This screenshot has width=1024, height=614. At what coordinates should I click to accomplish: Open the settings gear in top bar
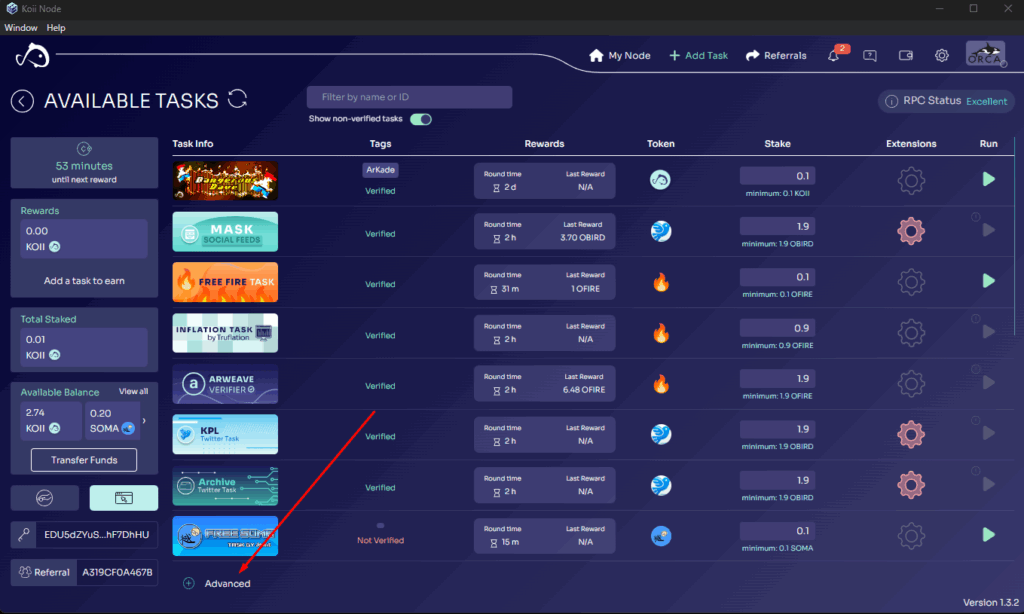click(x=942, y=56)
